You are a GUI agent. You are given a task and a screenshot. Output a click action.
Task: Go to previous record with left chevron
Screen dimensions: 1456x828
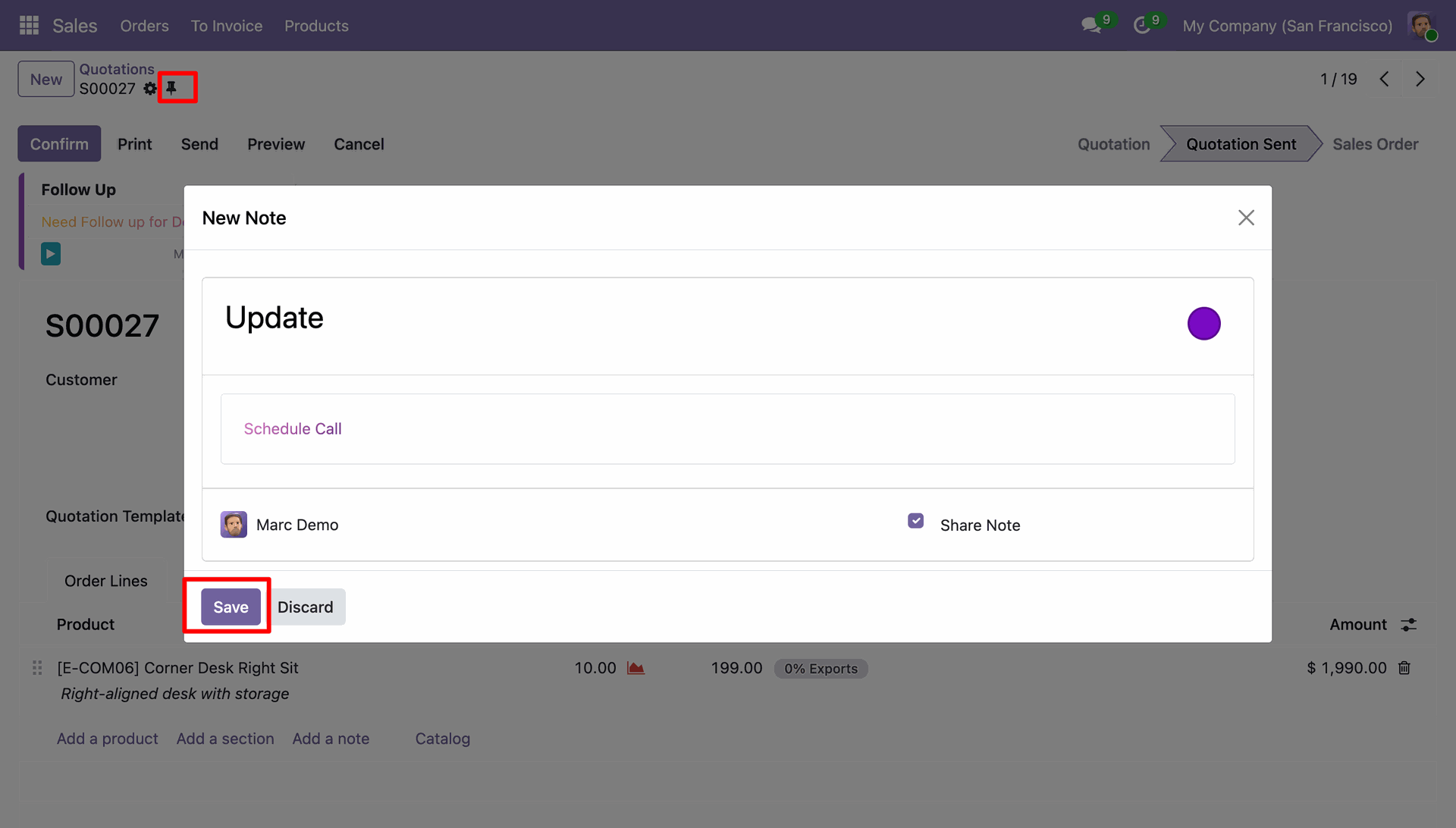1385,79
